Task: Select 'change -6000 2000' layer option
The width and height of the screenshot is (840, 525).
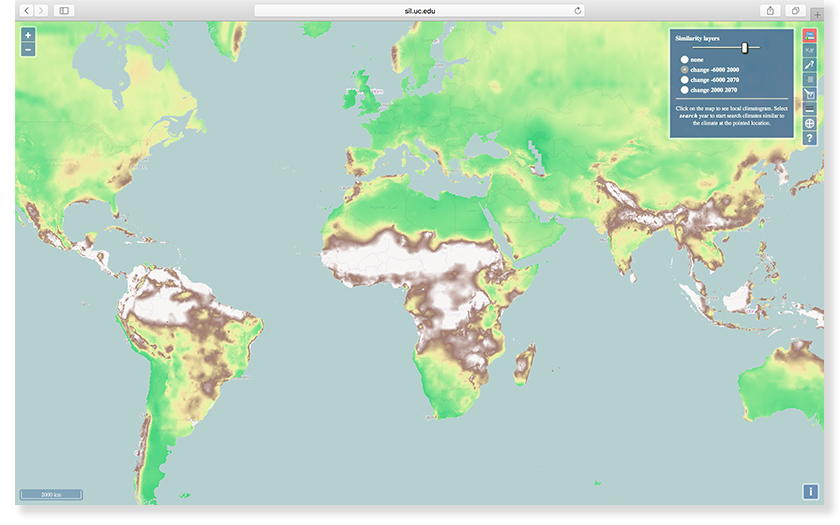Action: 684,69
